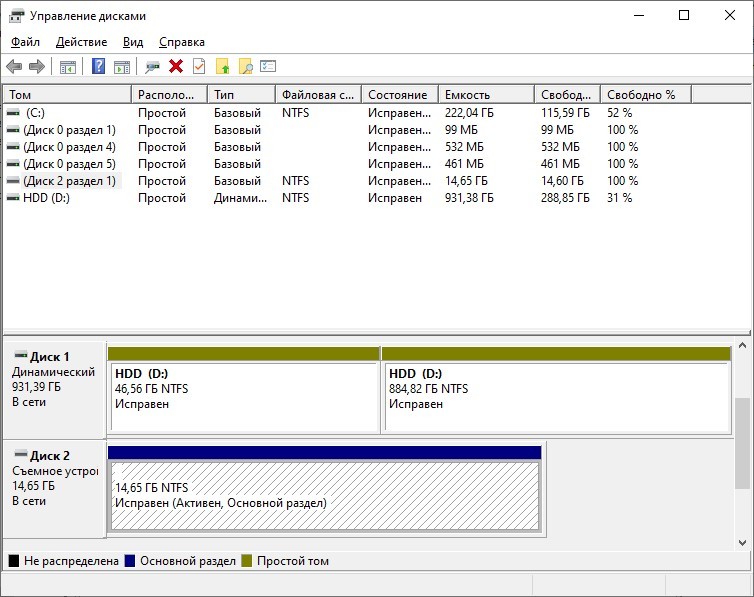Click the 288,85 ГБ free space cell
Screen dimensions: 754x597
(x=565, y=198)
